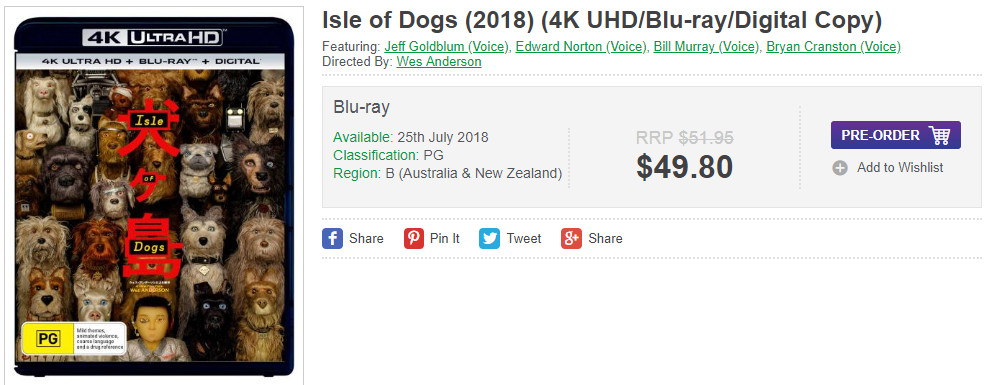Screen dimensions: 1001x385
Task: Follow the Wes Anderson director link
Action: coord(439,62)
